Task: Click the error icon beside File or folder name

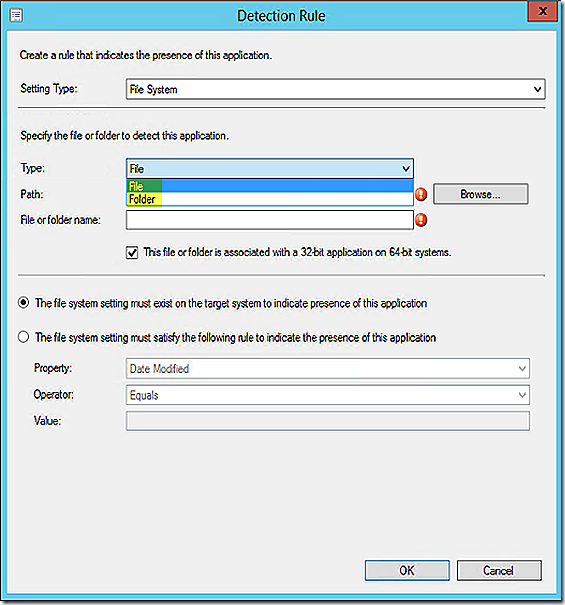Action: pos(421,220)
